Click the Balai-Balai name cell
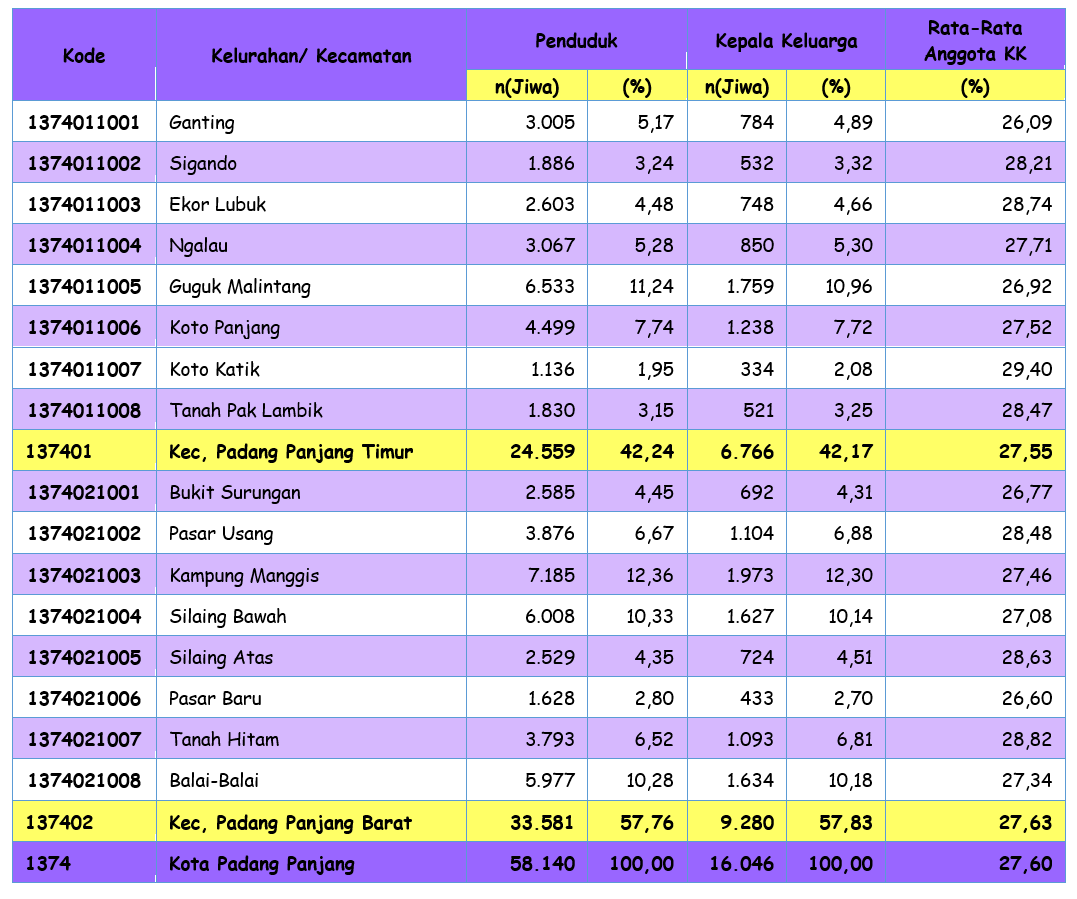The height and width of the screenshot is (899, 1077). tap(215, 781)
